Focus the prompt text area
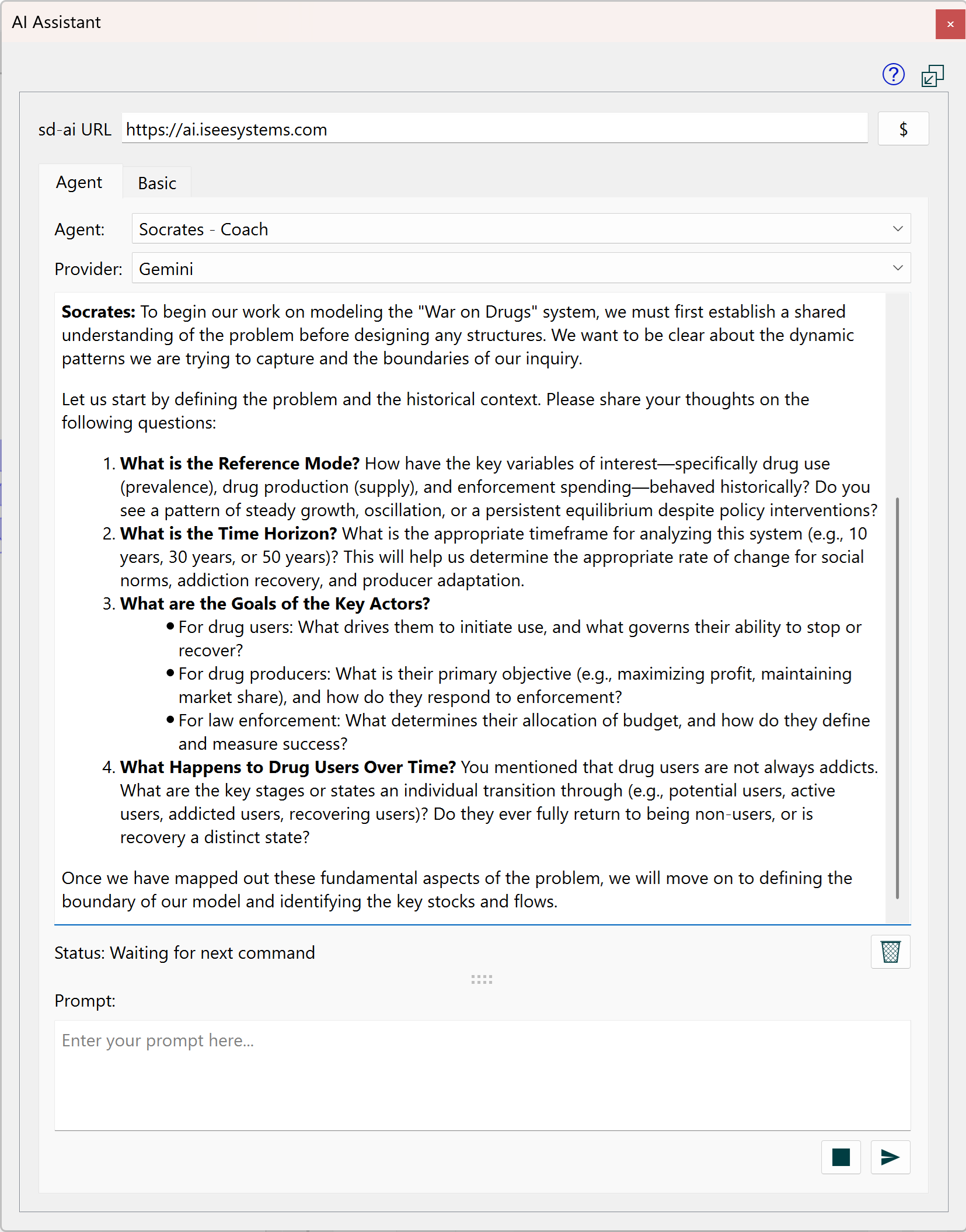The width and height of the screenshot is (966, 1232). (x=482, y=1076)
